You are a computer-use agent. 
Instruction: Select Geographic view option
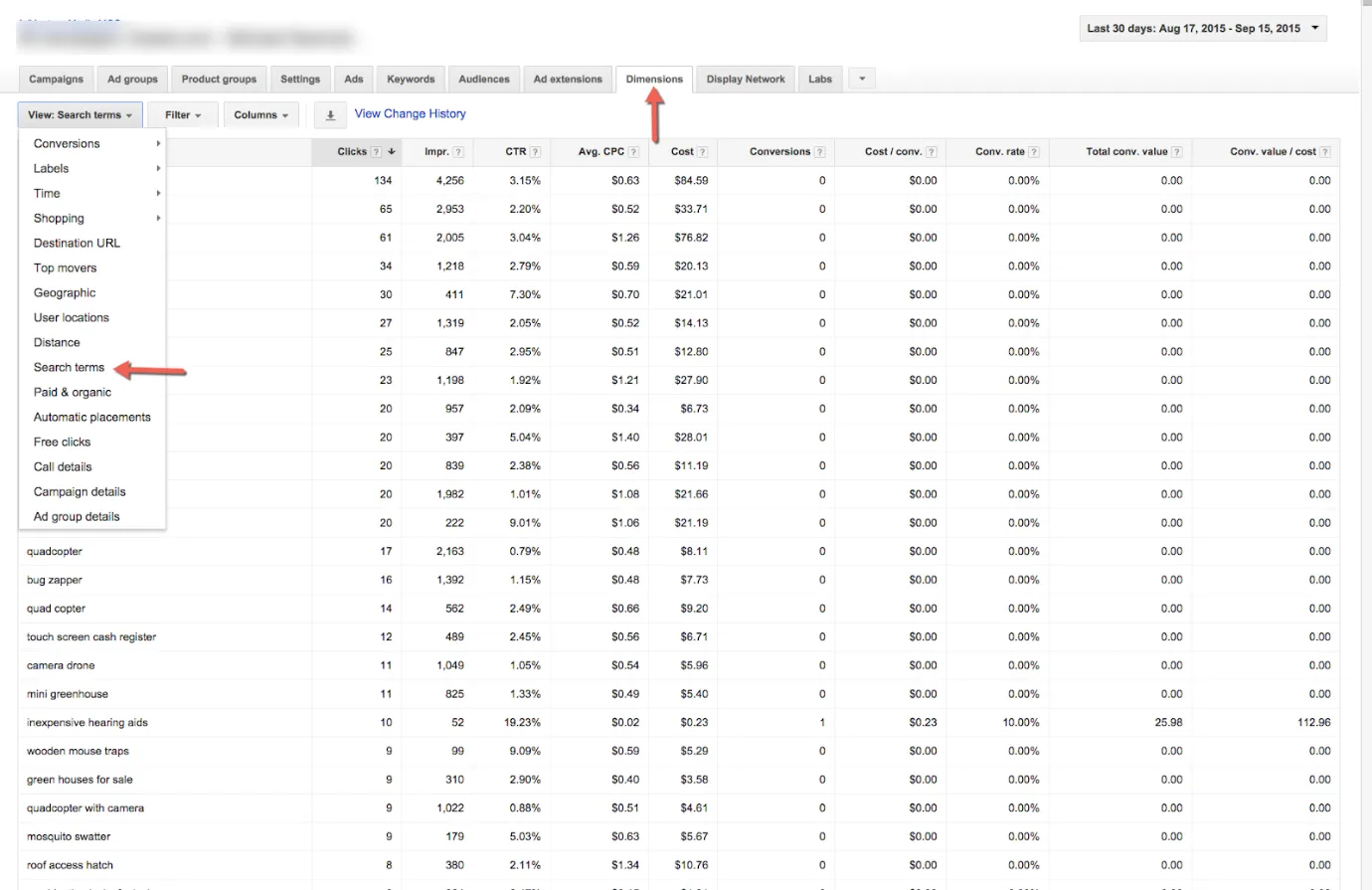click(x=65, y=292)
